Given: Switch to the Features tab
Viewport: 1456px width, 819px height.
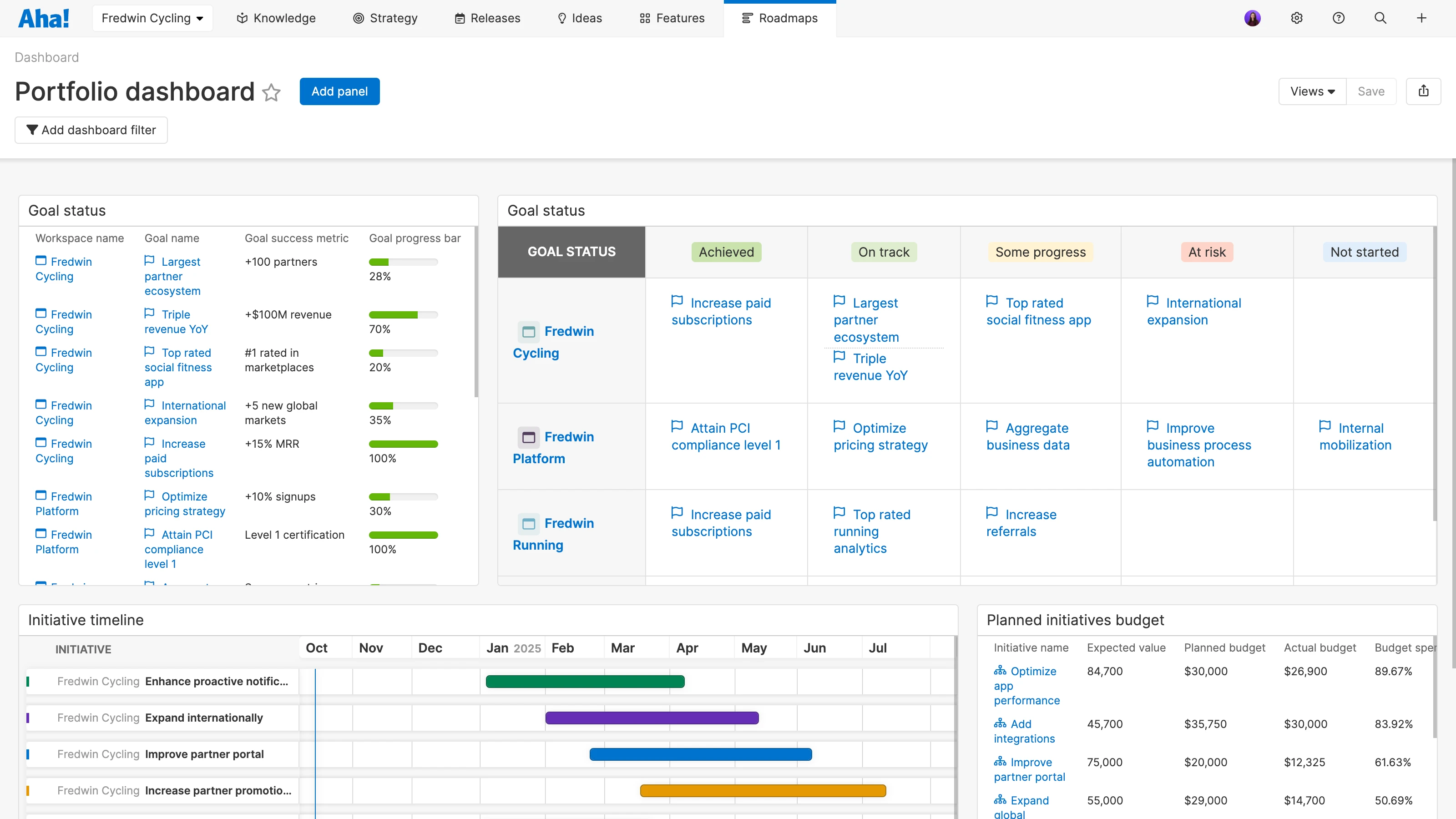Looking at the screenshot, I should click(671, 18).
